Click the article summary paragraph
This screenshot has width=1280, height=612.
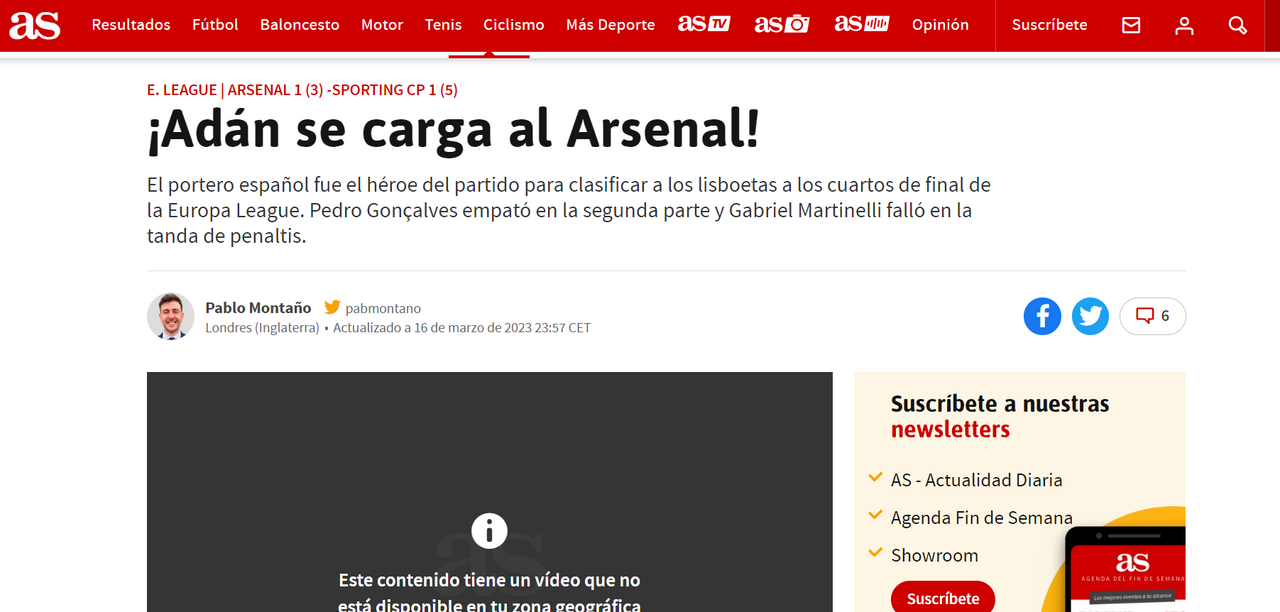569,211
